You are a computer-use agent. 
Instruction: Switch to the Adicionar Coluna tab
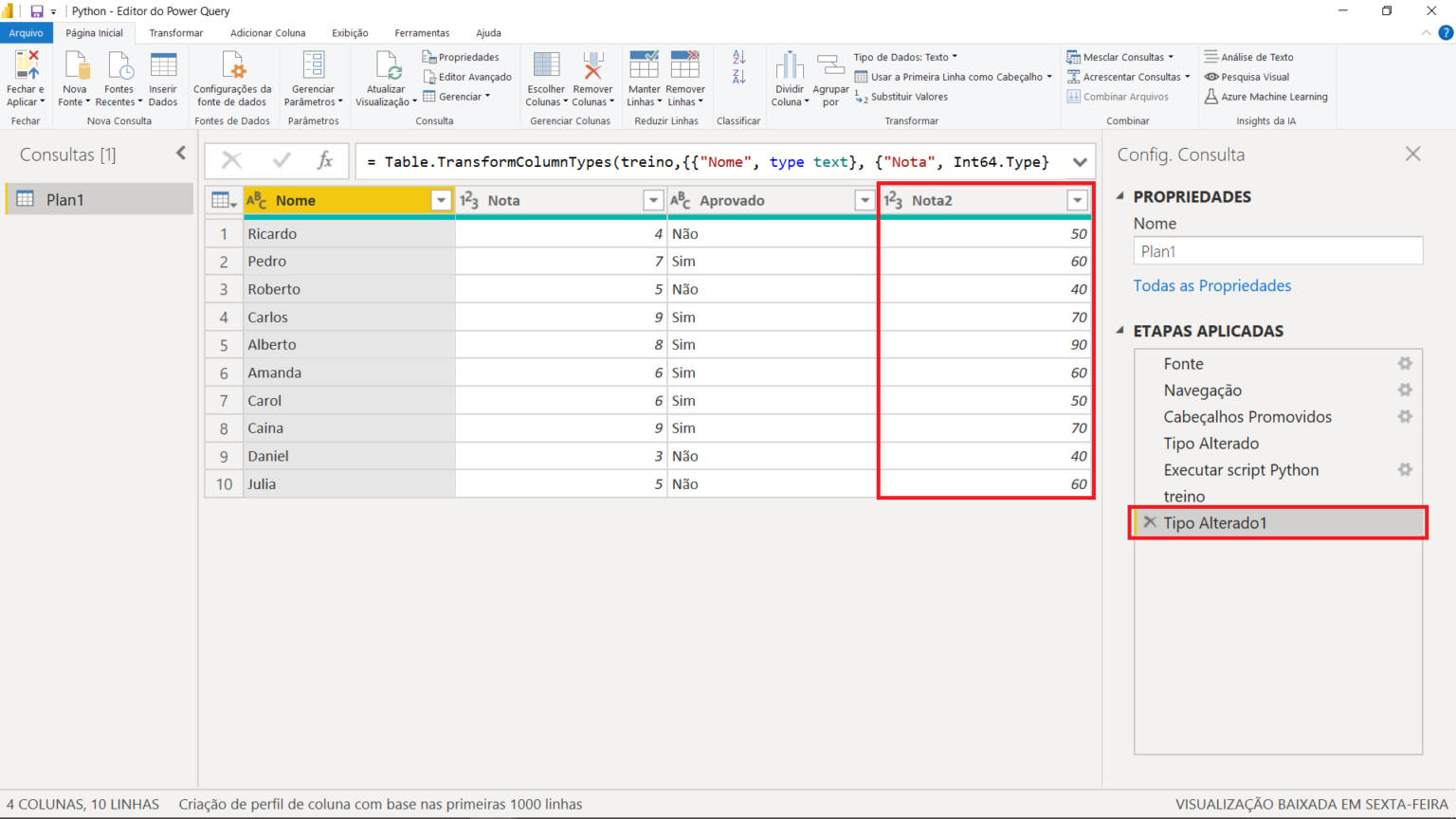pyautogui.click(x=268, y=33)
